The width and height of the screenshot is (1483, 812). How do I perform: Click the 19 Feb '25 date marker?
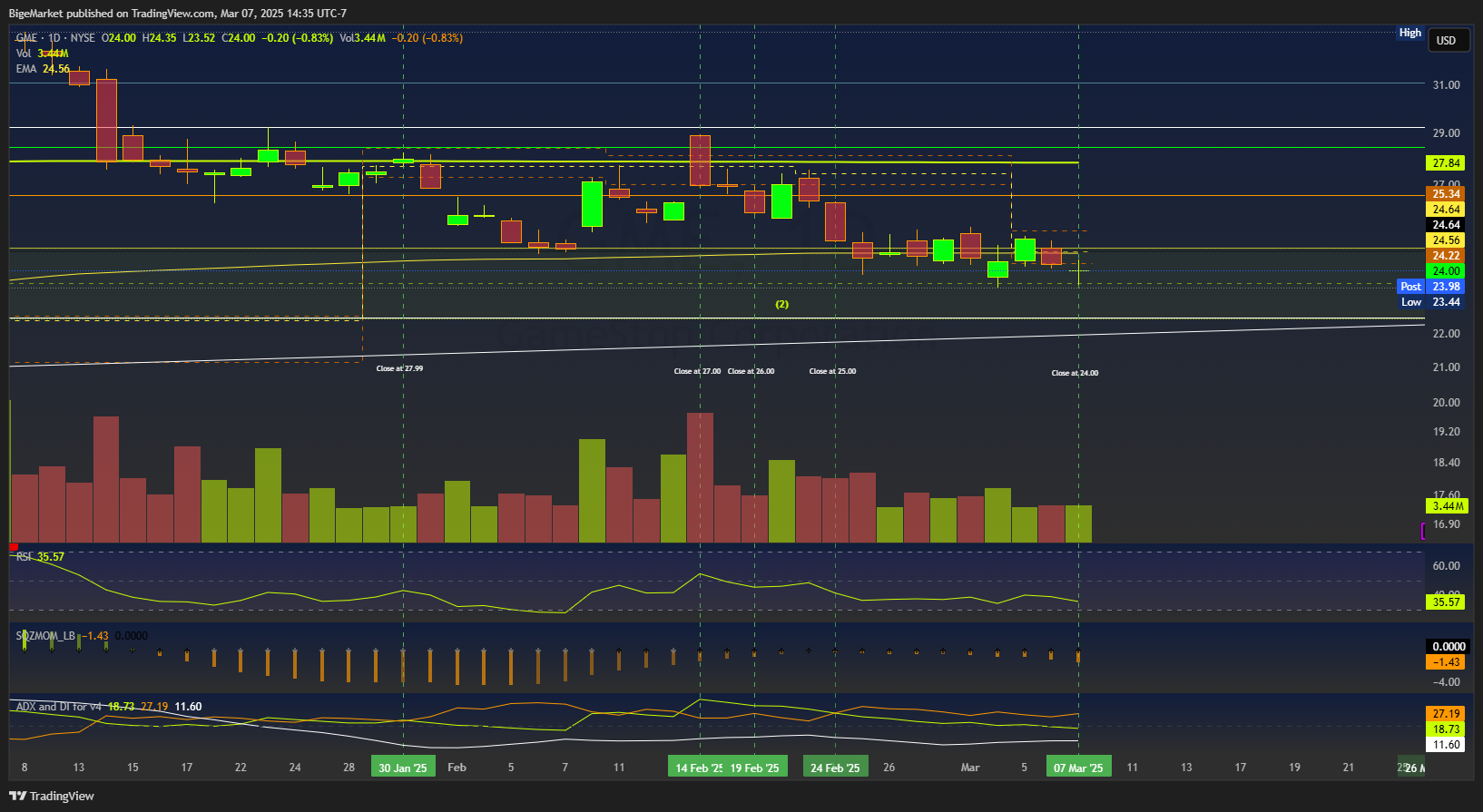(755, 768)
